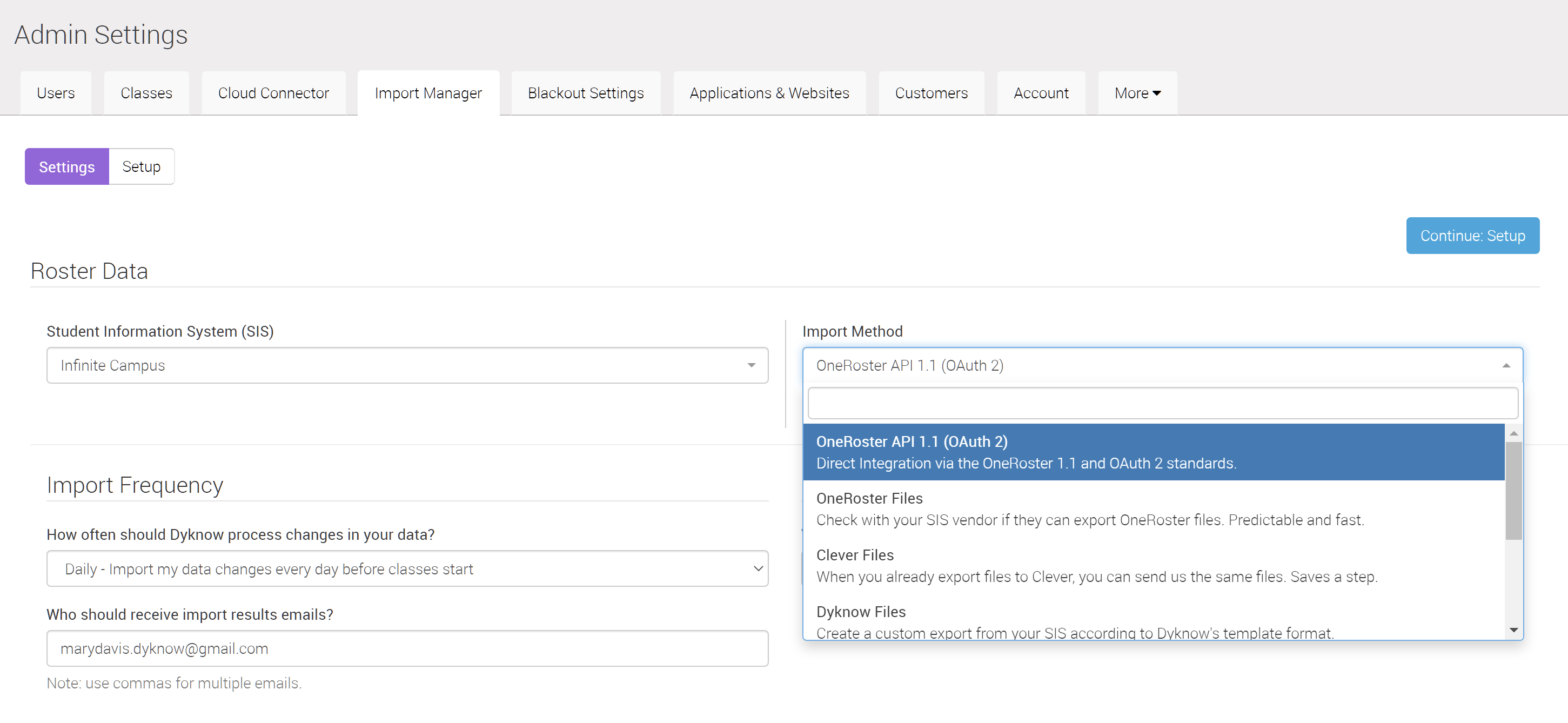This screenshot has height=723, width=1568.
Task: Click the Import Method search field
Action: 1163,404
